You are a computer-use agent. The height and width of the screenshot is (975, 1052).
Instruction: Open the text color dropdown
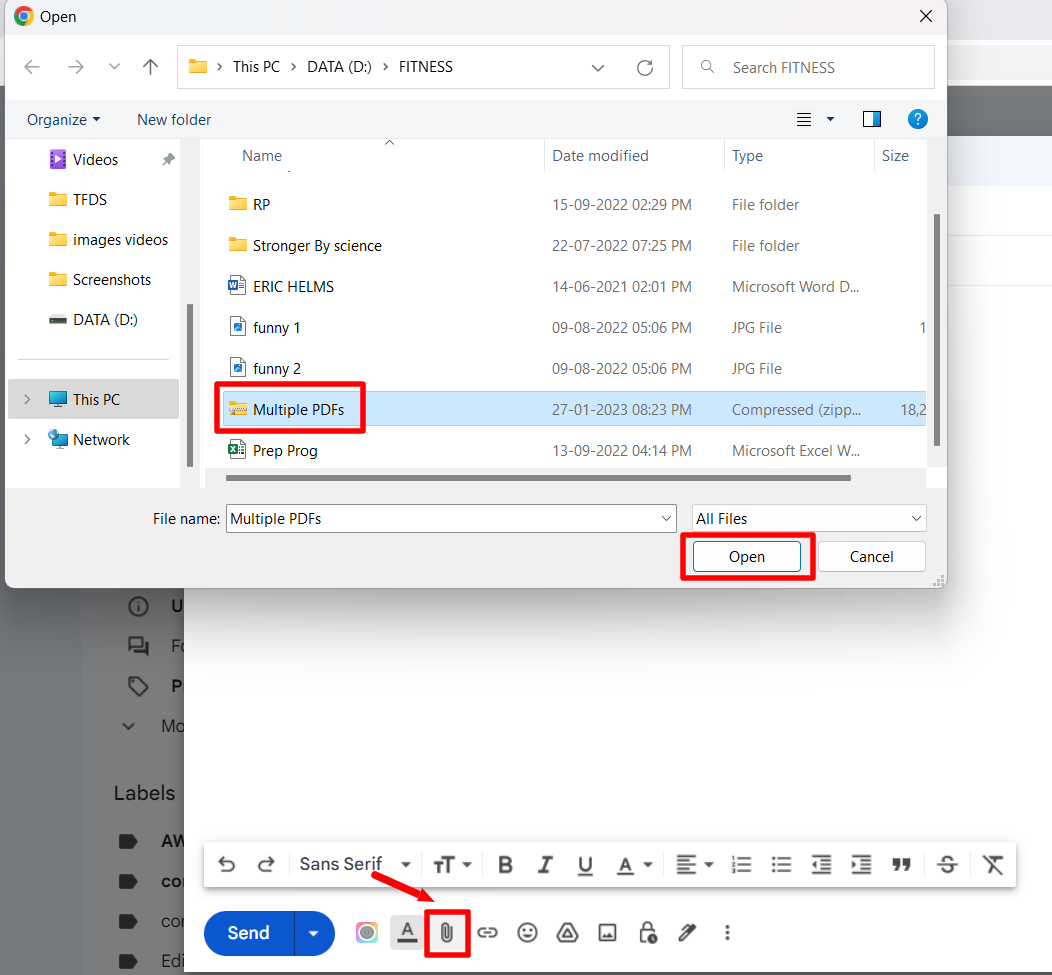tap(634, 865)
